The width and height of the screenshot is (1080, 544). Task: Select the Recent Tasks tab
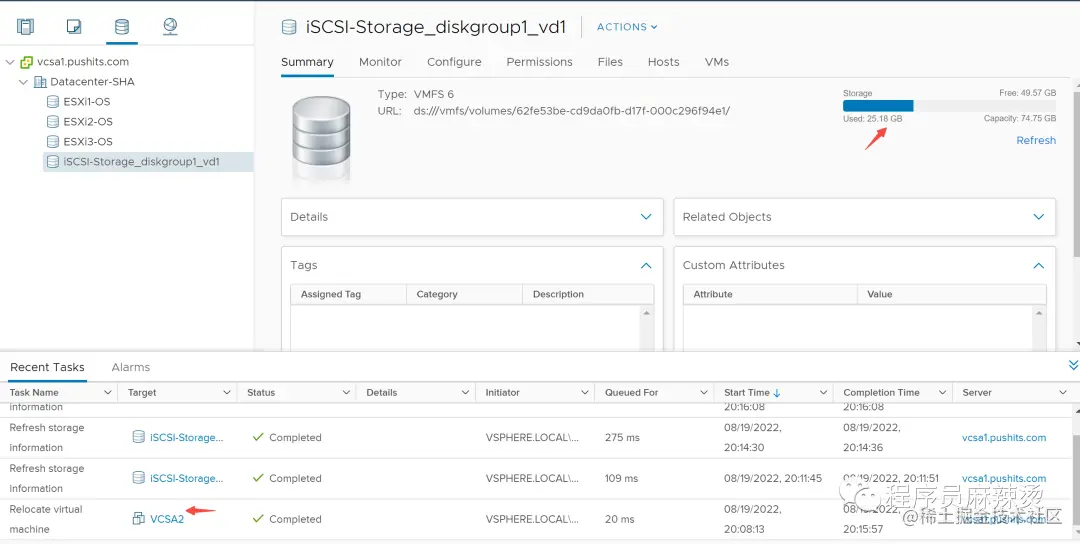(48, 367)
